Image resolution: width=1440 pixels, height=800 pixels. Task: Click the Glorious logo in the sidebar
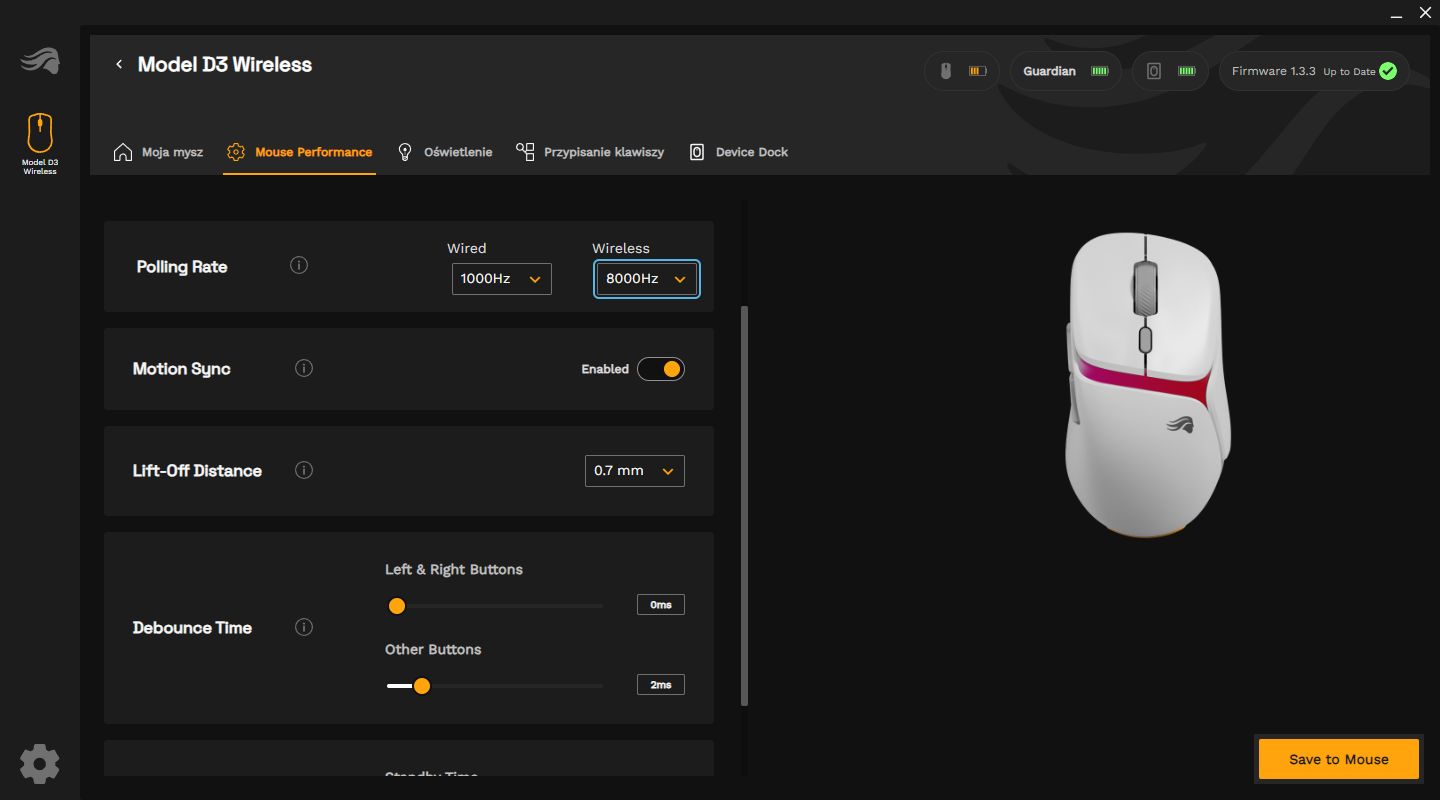point(40,62)
